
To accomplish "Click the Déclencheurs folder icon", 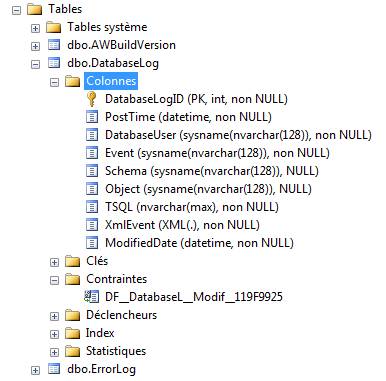I will click(x=72, y=315).
